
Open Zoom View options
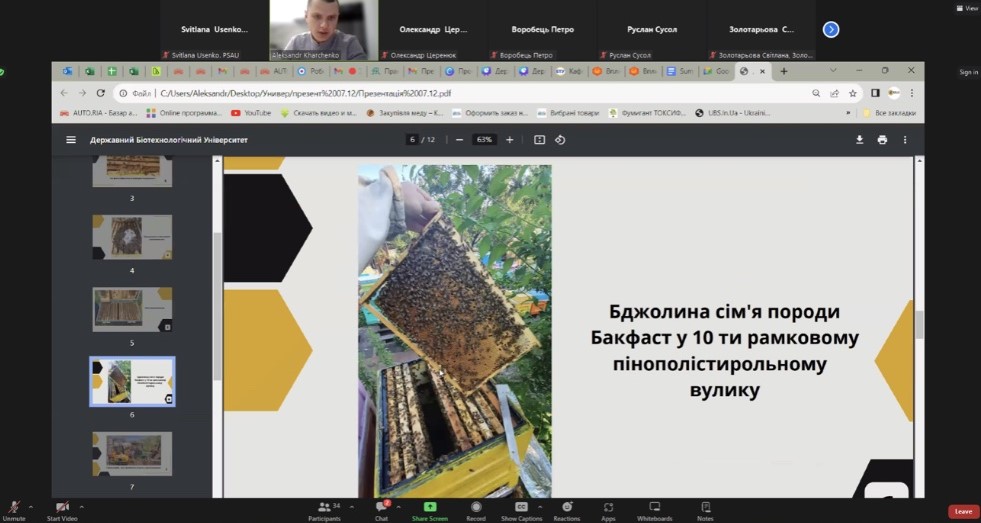coord(967,8)
